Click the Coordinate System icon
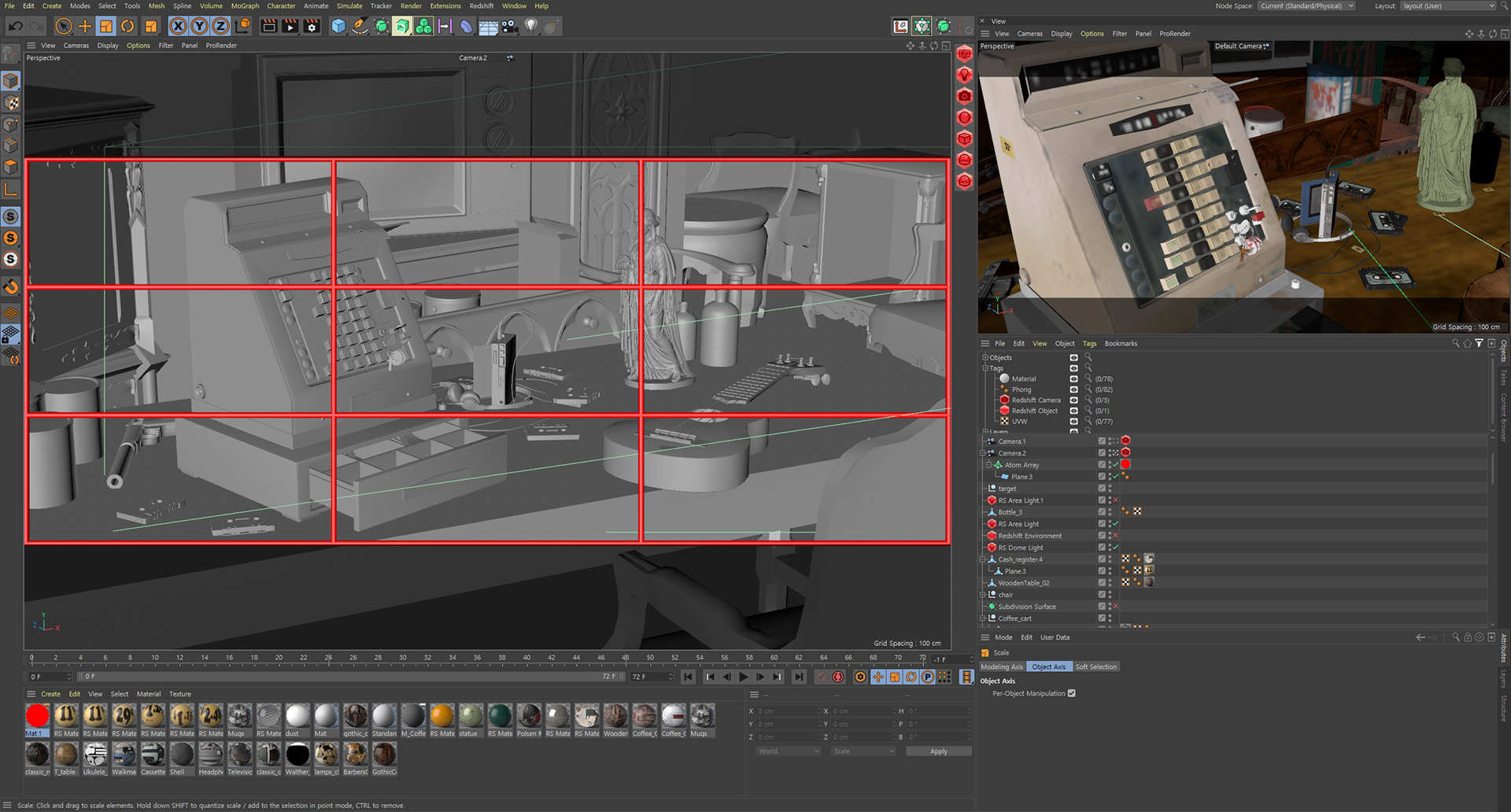The width and height of the screenshot is (1511, 812). tap(243, 26)
